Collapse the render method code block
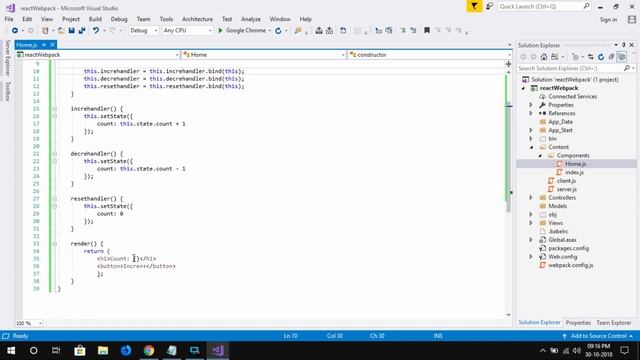Image resolution: width=640 pixels, height=360 pixels. tap(54, 244)
